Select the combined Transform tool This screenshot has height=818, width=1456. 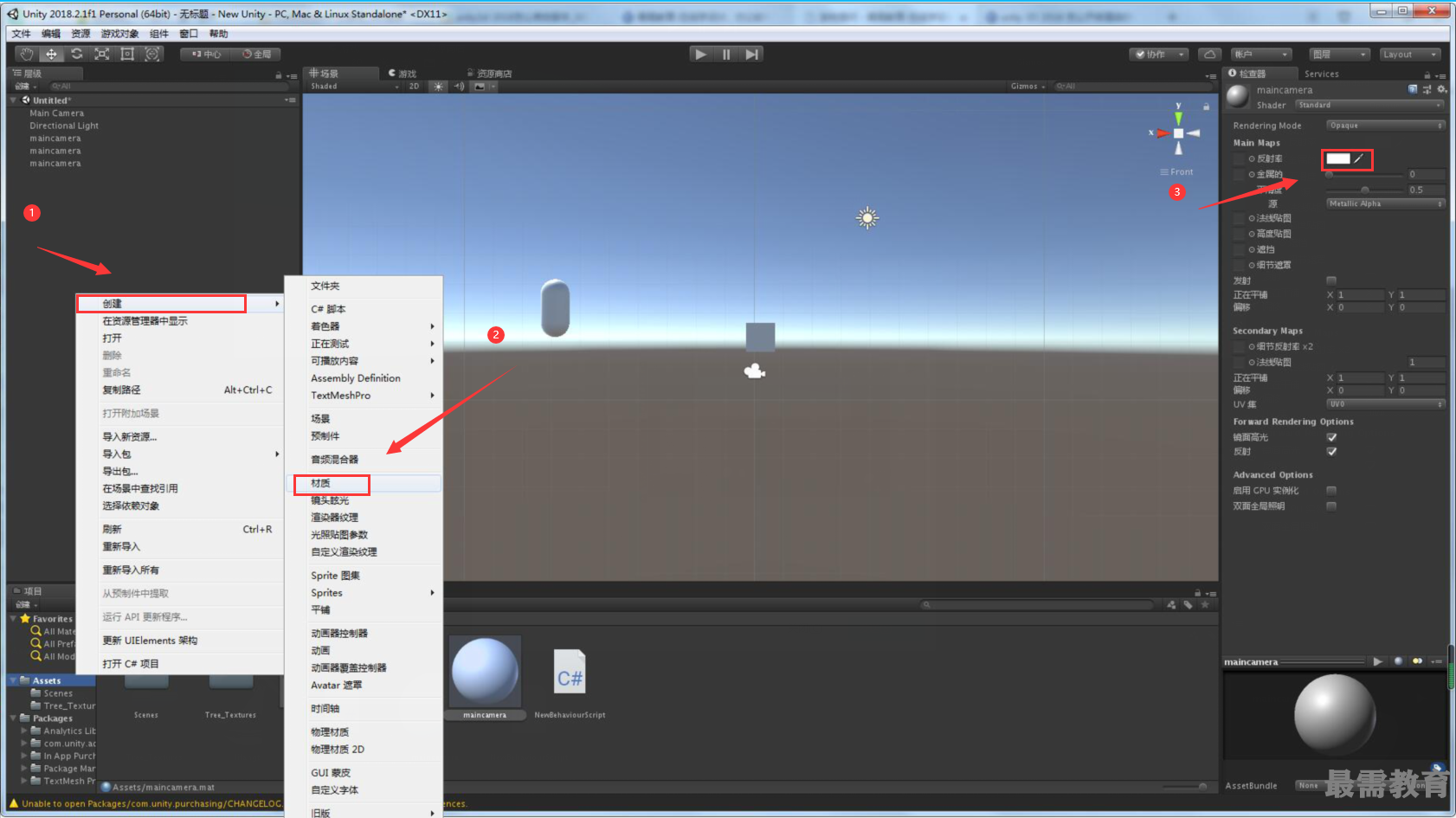pos(152,54)
